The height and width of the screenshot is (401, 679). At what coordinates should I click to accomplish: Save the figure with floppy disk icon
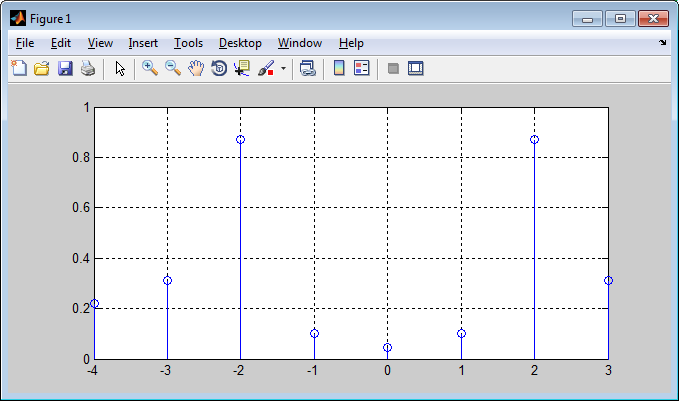click(65, 68)
